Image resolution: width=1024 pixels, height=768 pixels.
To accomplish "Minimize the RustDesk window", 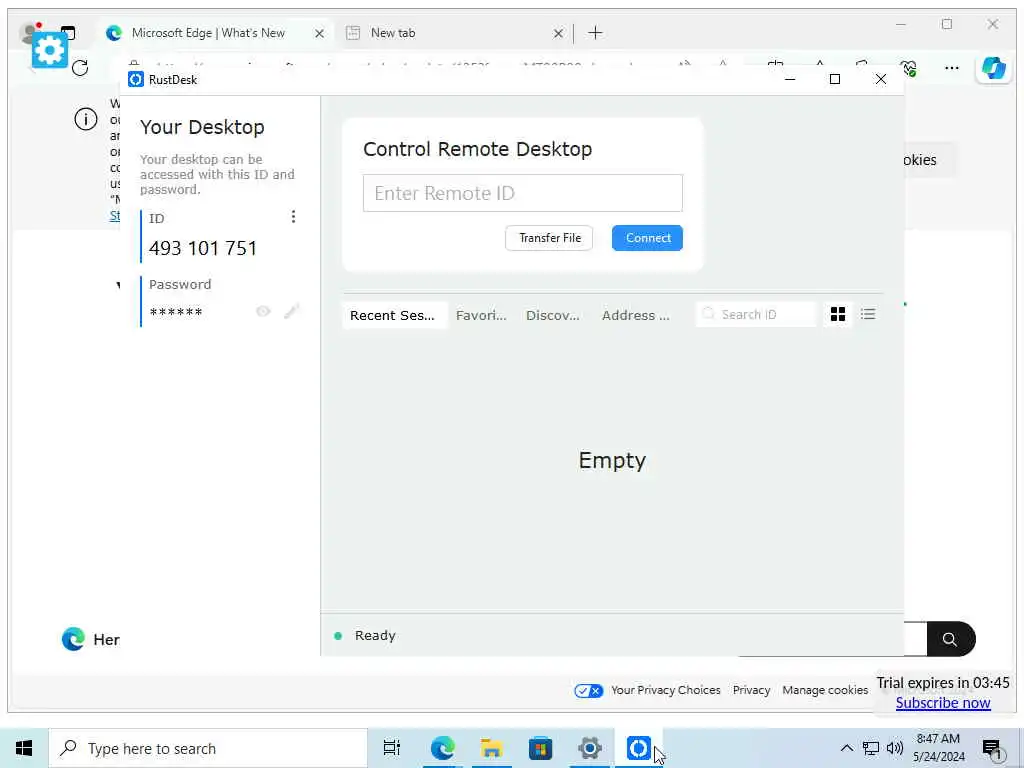I will click(790, 80).
